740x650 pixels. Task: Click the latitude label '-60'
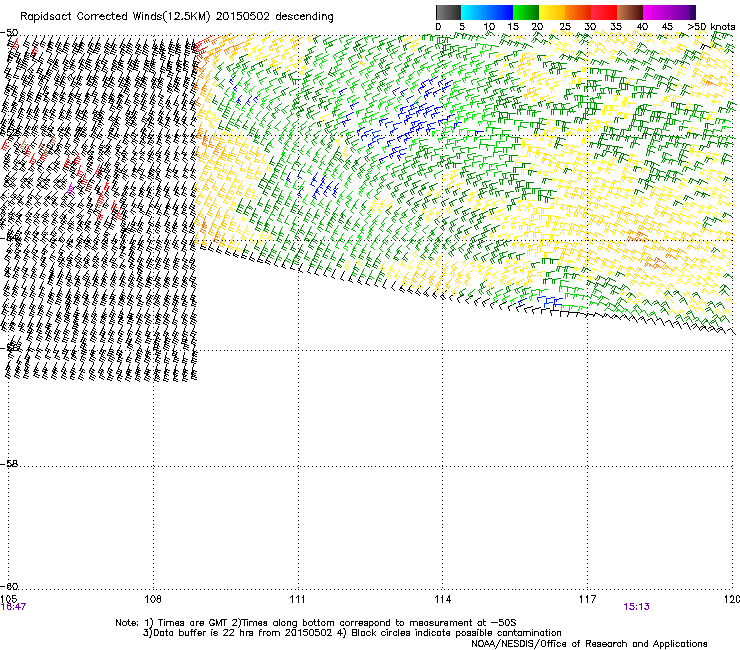tap(9, 586)
